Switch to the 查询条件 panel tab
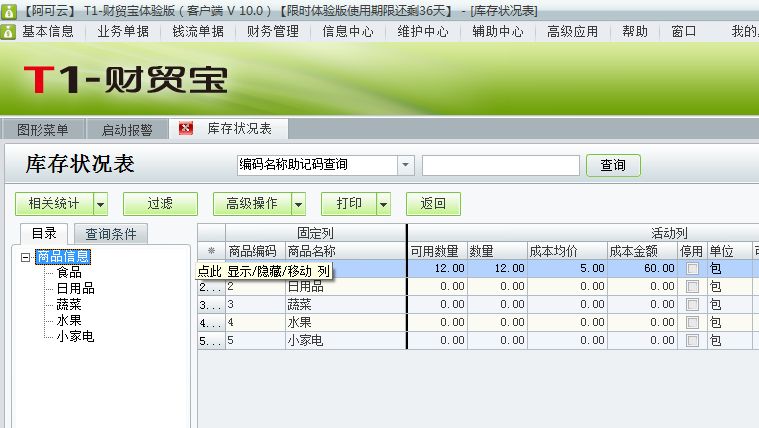 pyautogui.click(x=111, y=234)
